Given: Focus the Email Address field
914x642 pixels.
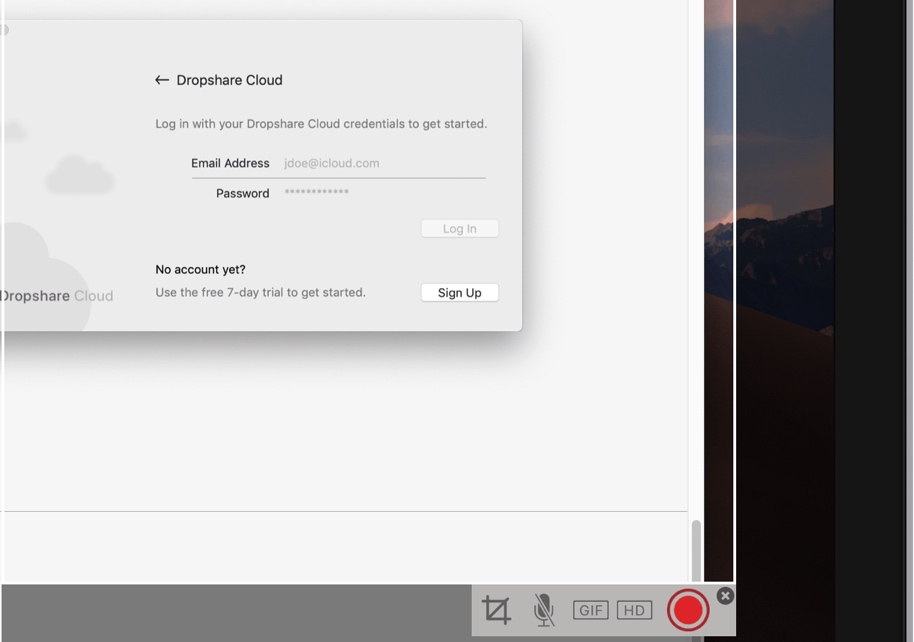Looking at the screenshot, I should pos(384,163).
